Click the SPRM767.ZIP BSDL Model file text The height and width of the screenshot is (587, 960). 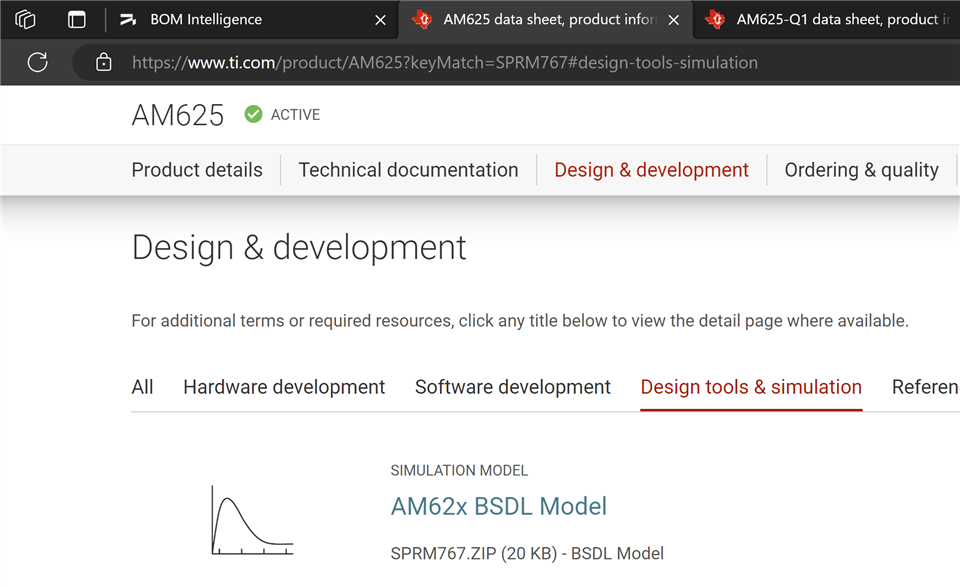527,553
